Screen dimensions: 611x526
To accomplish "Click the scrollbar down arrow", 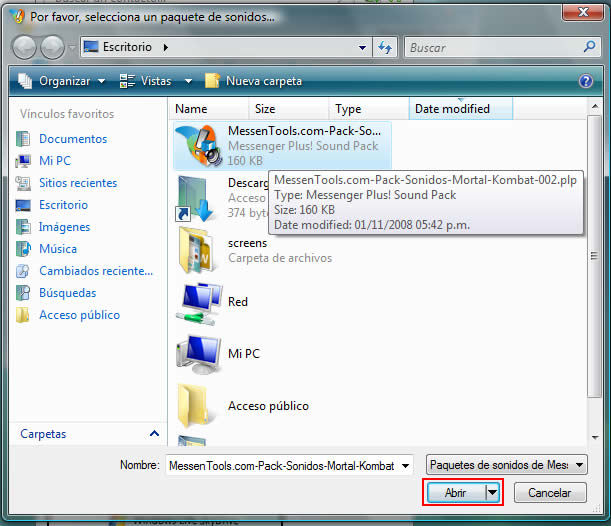I will (x=595, y=438).
